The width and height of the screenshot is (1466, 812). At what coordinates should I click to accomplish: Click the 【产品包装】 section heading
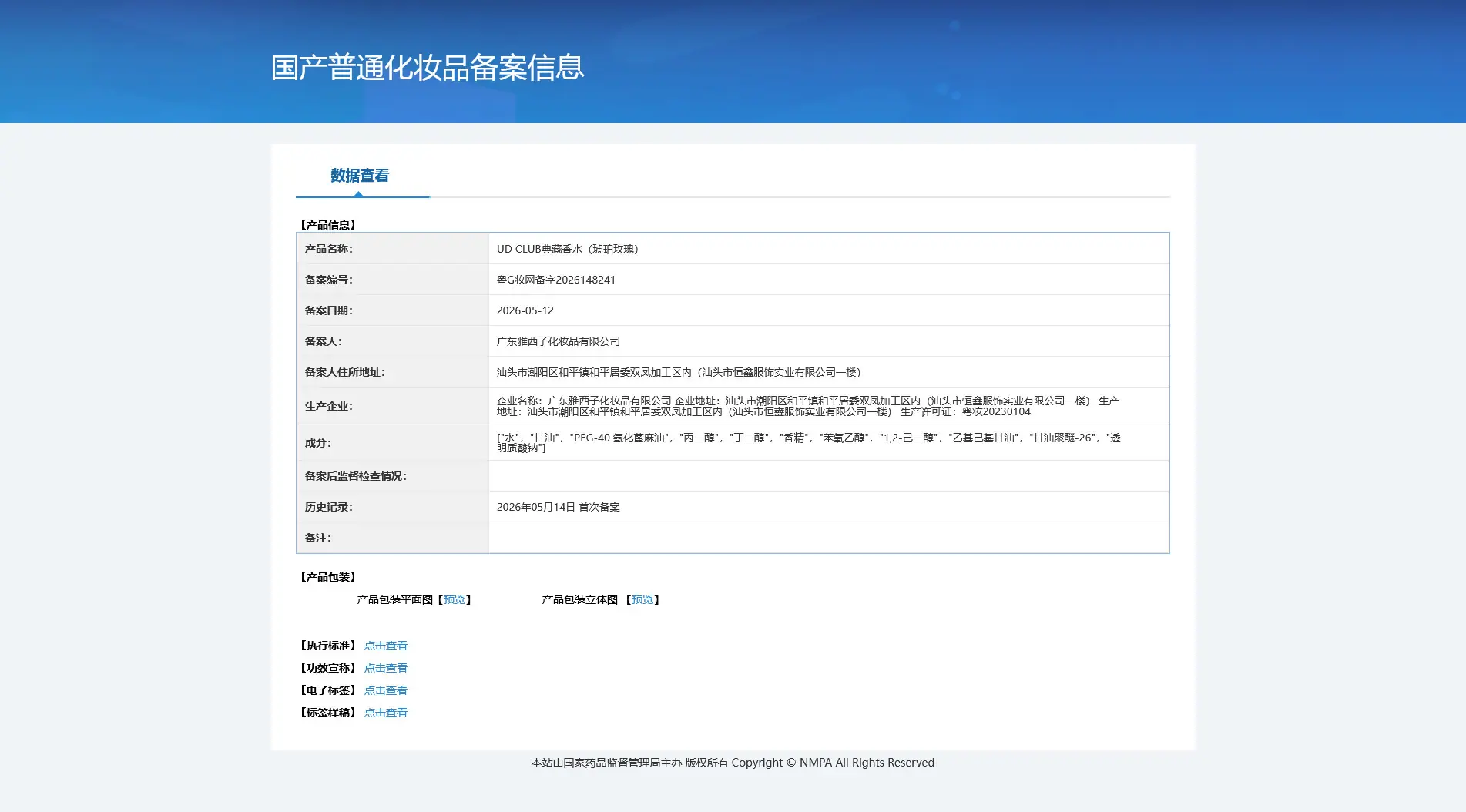click(328, 577)
